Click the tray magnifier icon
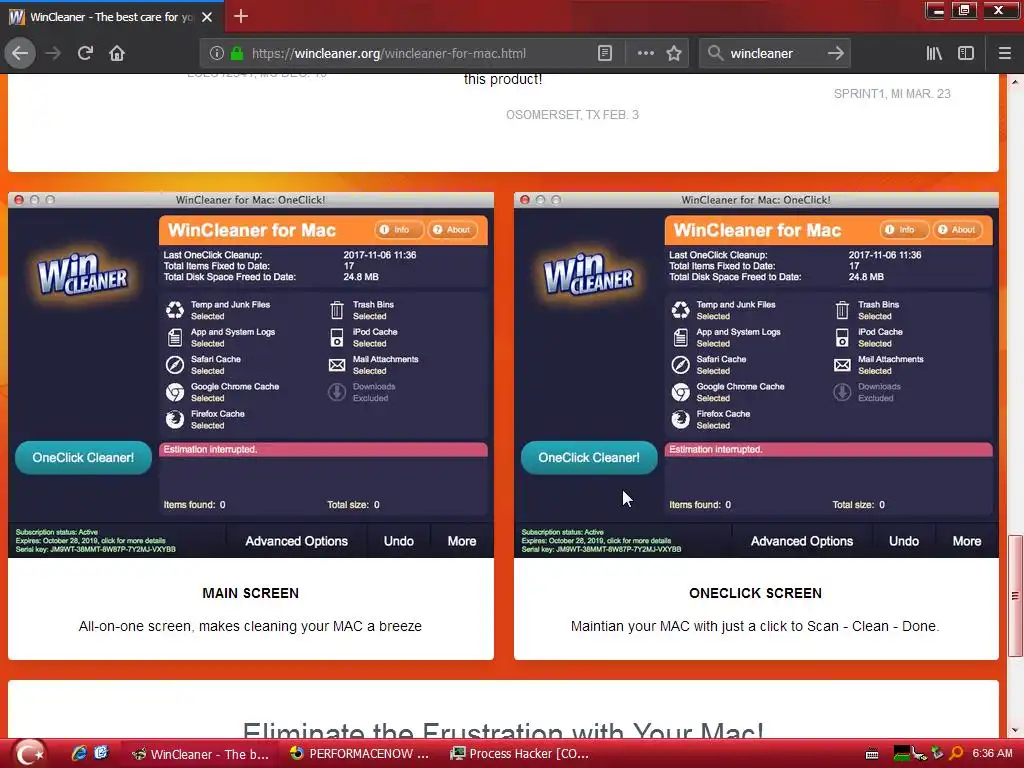Viewport: 1024px width, 768px height. click(956, 753)
